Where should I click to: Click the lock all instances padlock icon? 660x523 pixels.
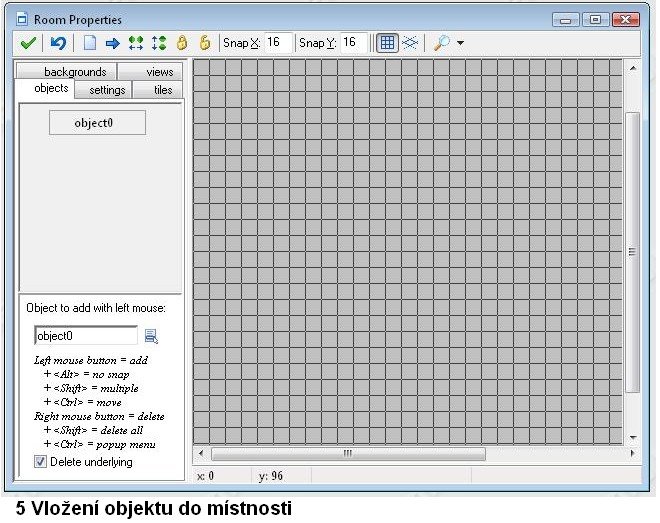(182, 43)
